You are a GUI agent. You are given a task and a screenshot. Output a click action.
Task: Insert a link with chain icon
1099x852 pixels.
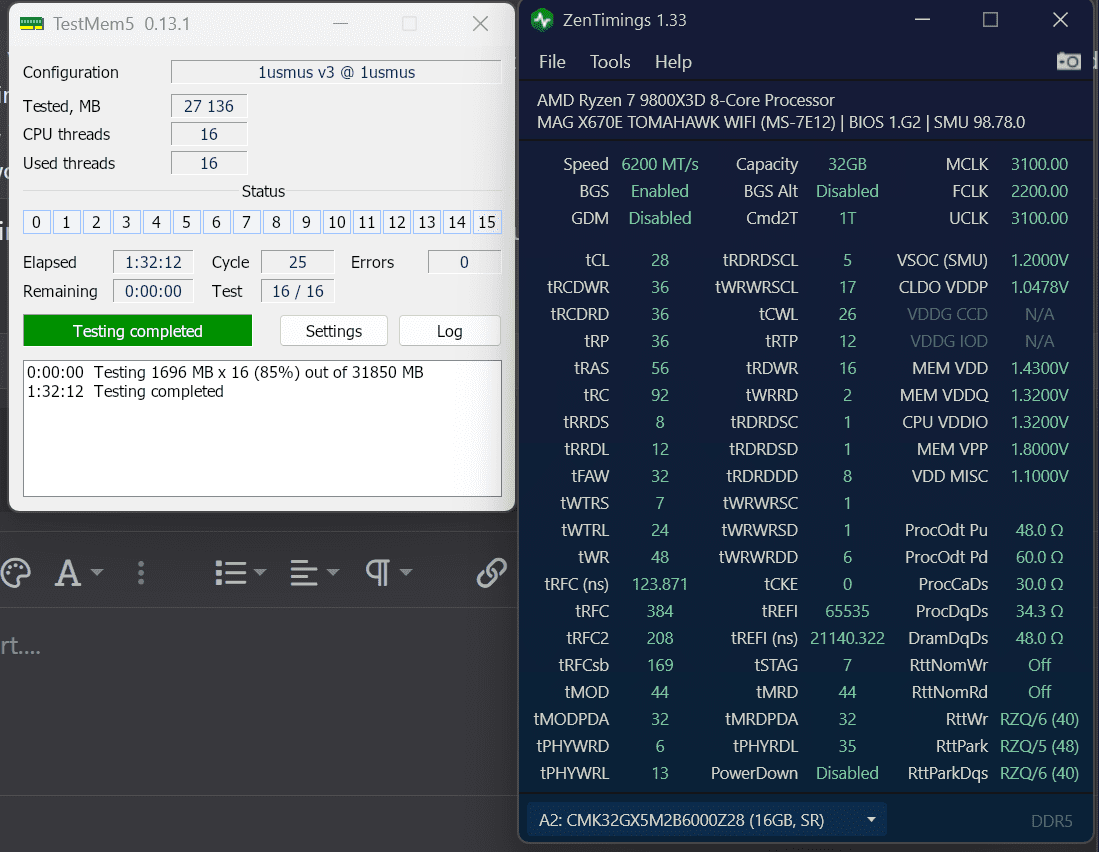click(491, 572)
